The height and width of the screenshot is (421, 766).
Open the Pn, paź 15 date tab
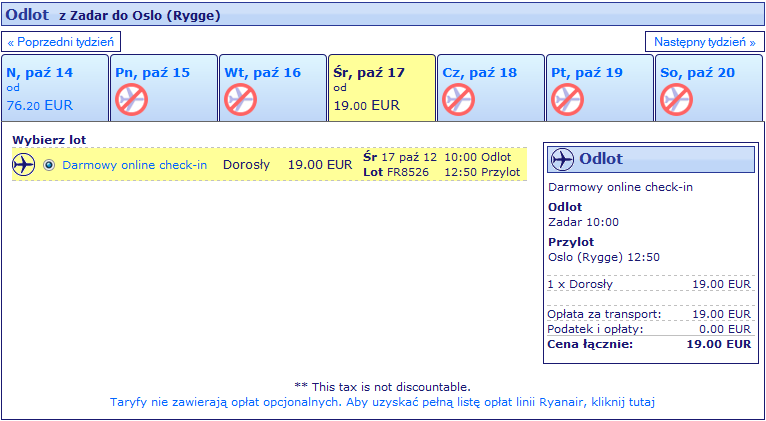tap(164, 88)
